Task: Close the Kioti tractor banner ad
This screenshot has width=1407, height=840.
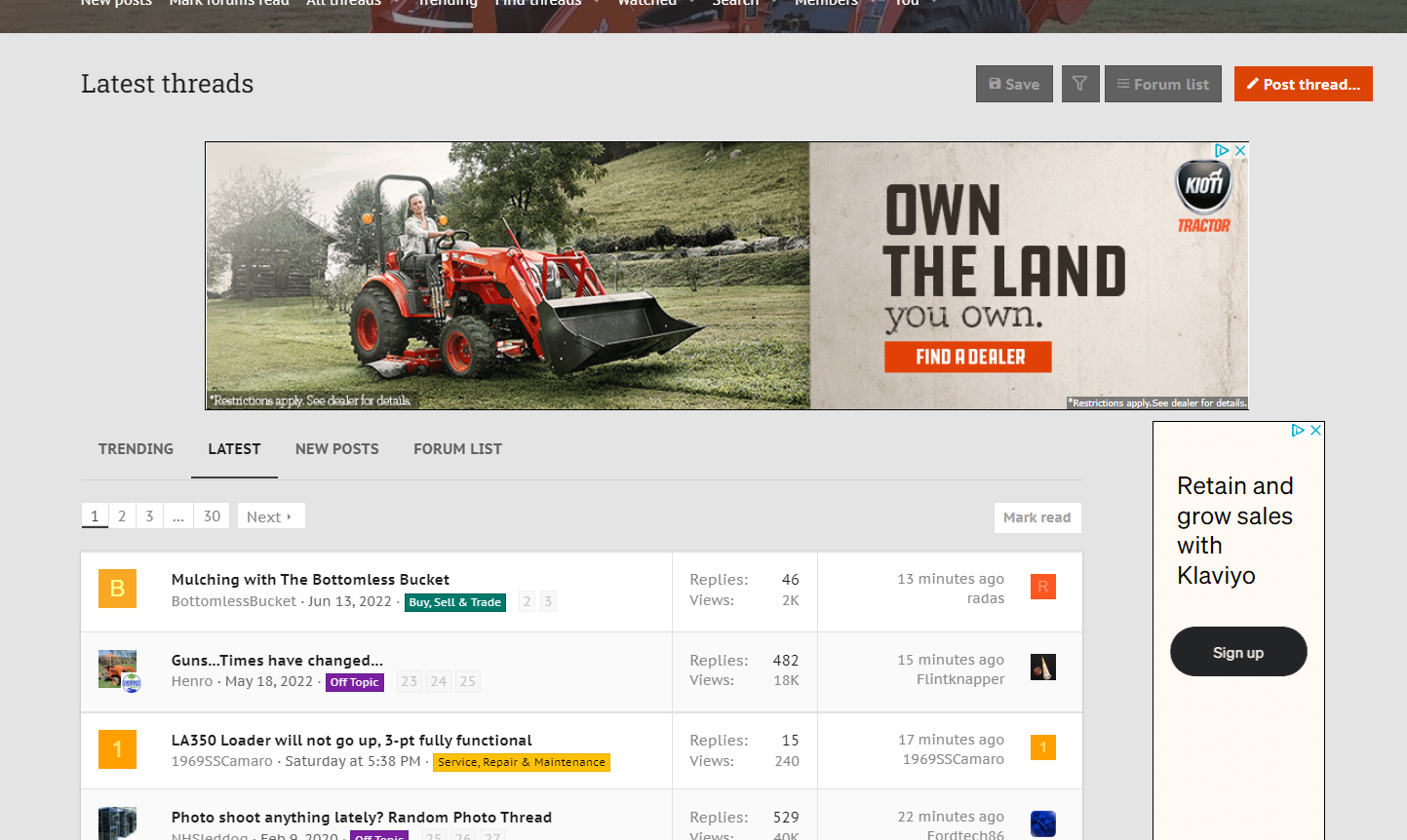Action: (x=1240, y=150)
